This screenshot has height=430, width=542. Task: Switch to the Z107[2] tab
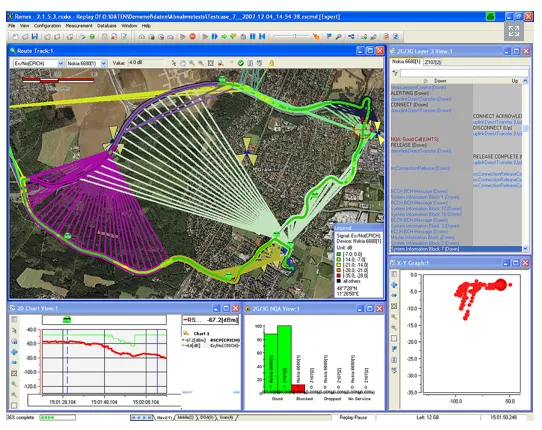coord(432,62)
